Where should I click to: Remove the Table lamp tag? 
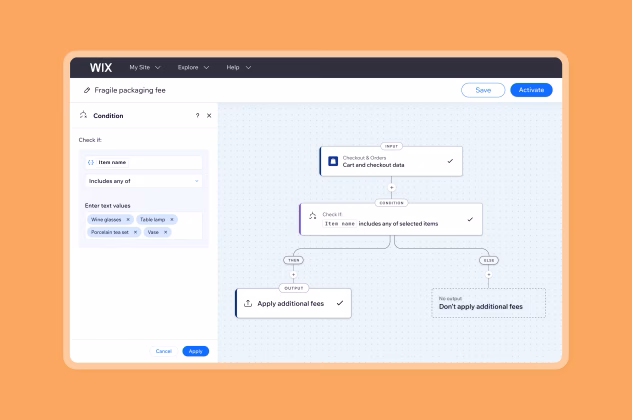coord(172,219)
